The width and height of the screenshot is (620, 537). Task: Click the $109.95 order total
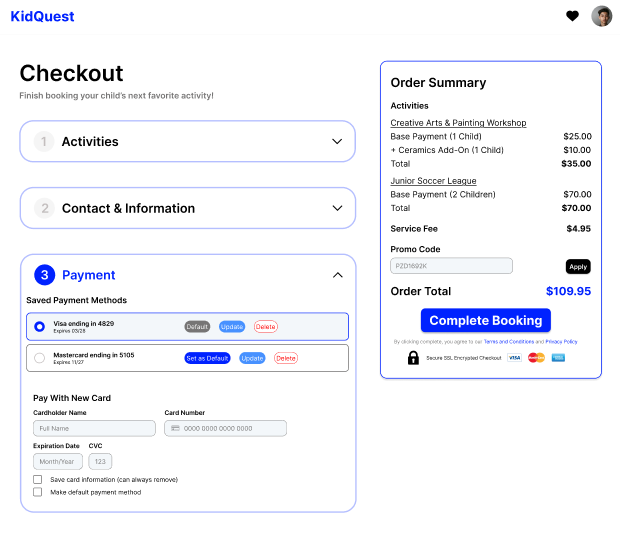(568, 291)
